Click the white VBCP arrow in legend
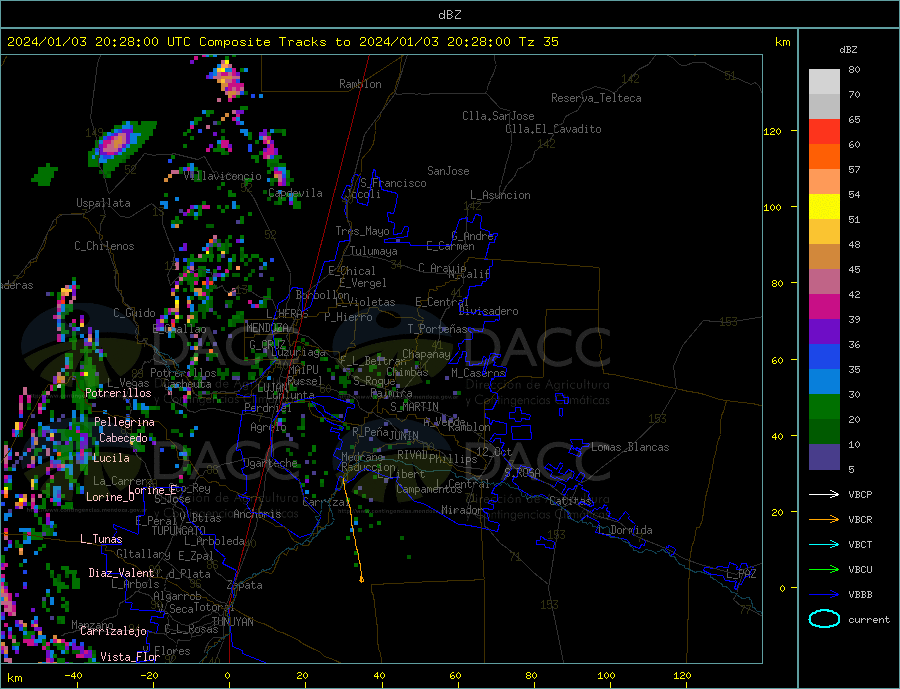 tap(824, 494)
